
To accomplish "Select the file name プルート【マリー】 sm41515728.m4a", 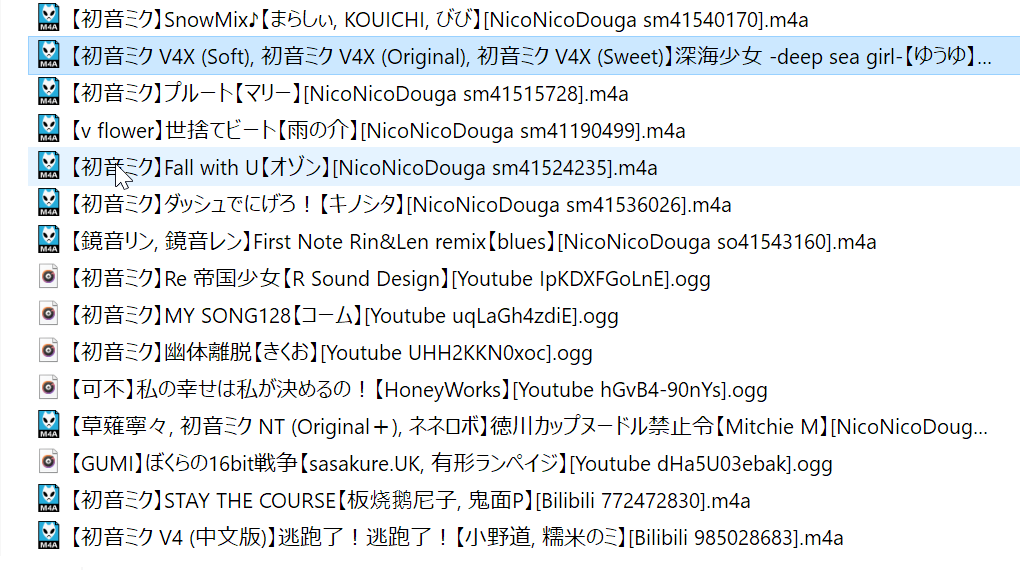I will 349,94.
